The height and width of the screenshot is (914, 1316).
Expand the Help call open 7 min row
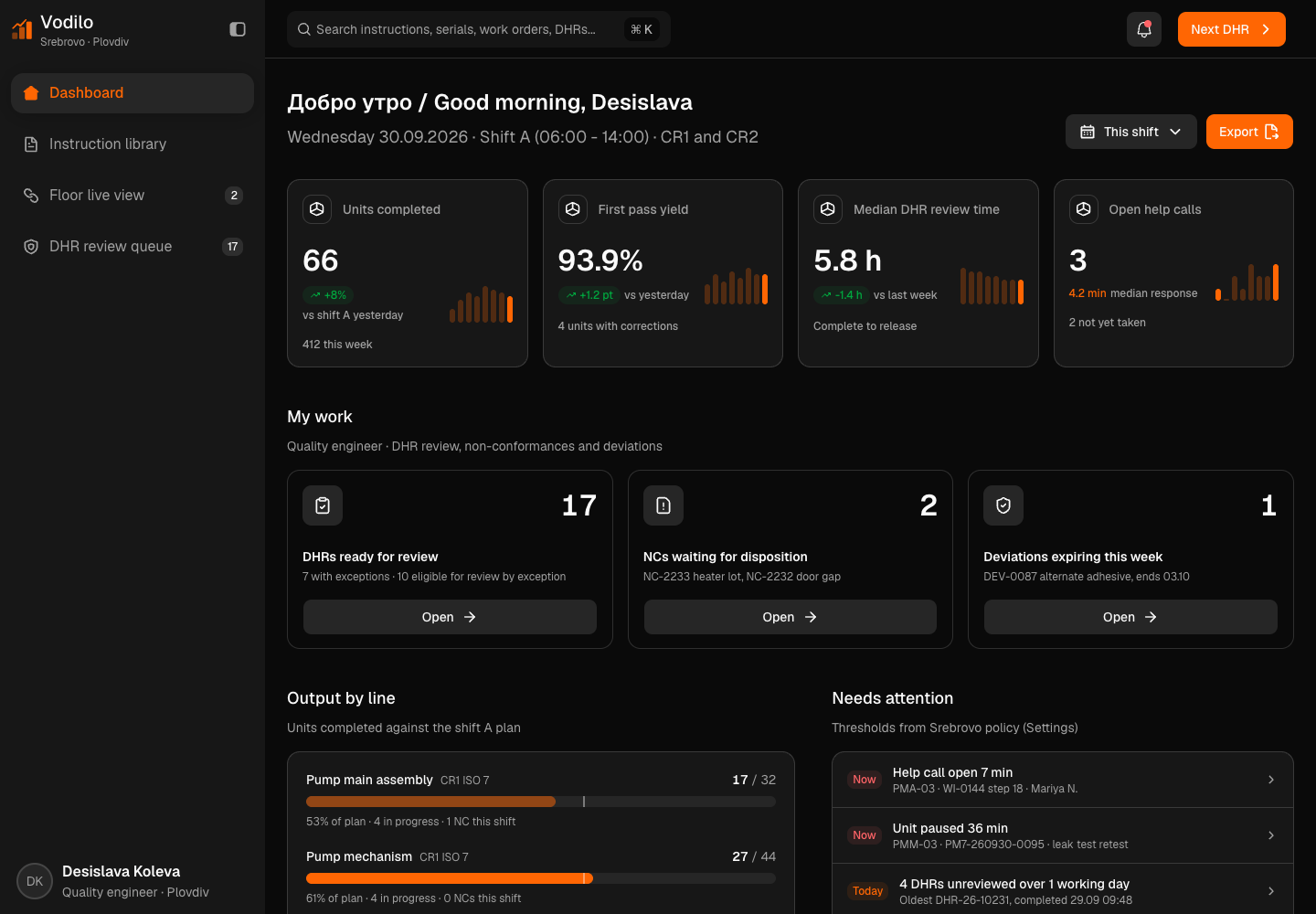tap(1063, 780)
